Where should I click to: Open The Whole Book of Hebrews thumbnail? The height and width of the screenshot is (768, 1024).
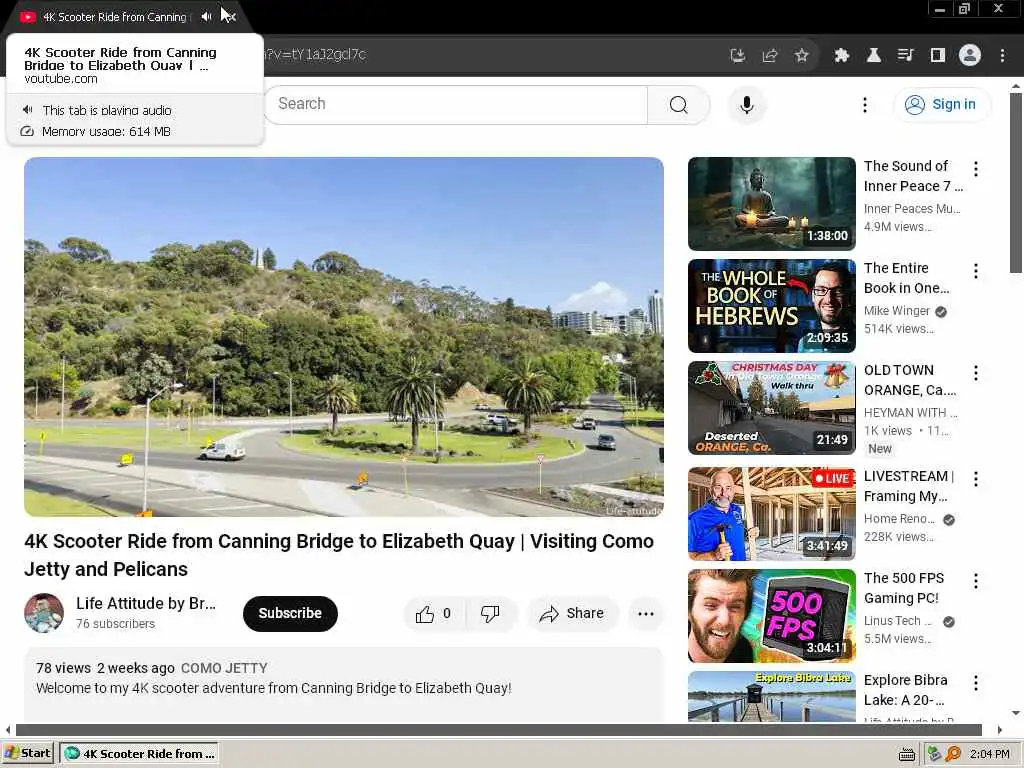771,306
